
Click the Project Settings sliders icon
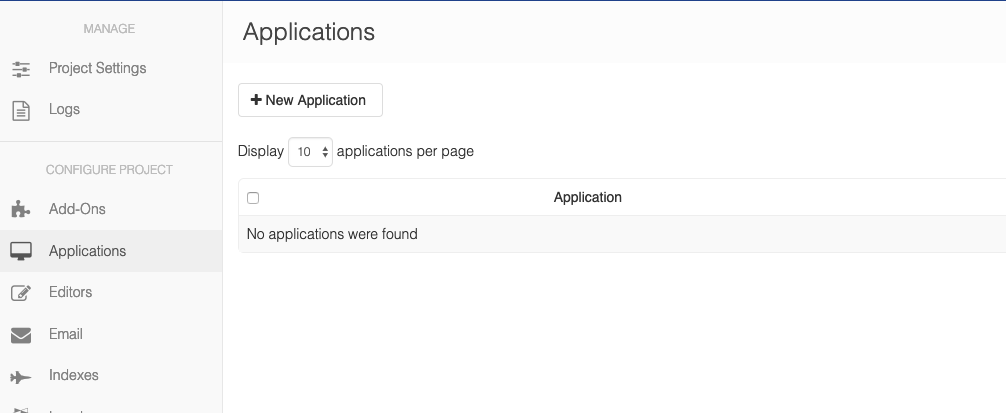point(21,69)
